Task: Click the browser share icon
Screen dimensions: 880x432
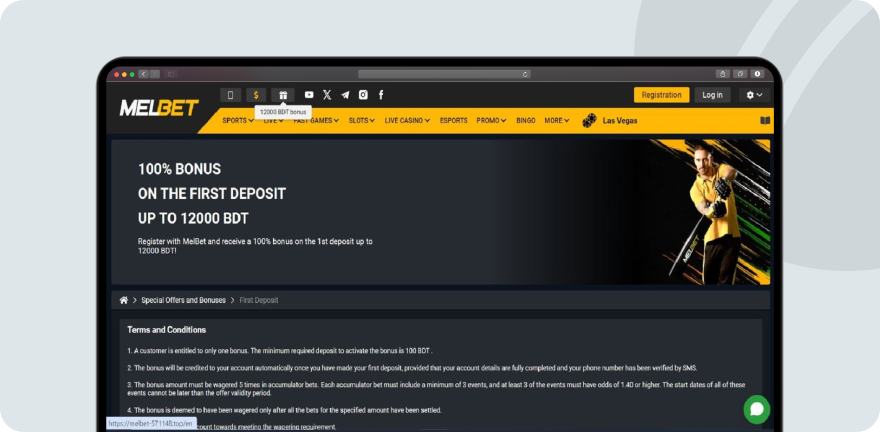Action: tap(722, 74)
